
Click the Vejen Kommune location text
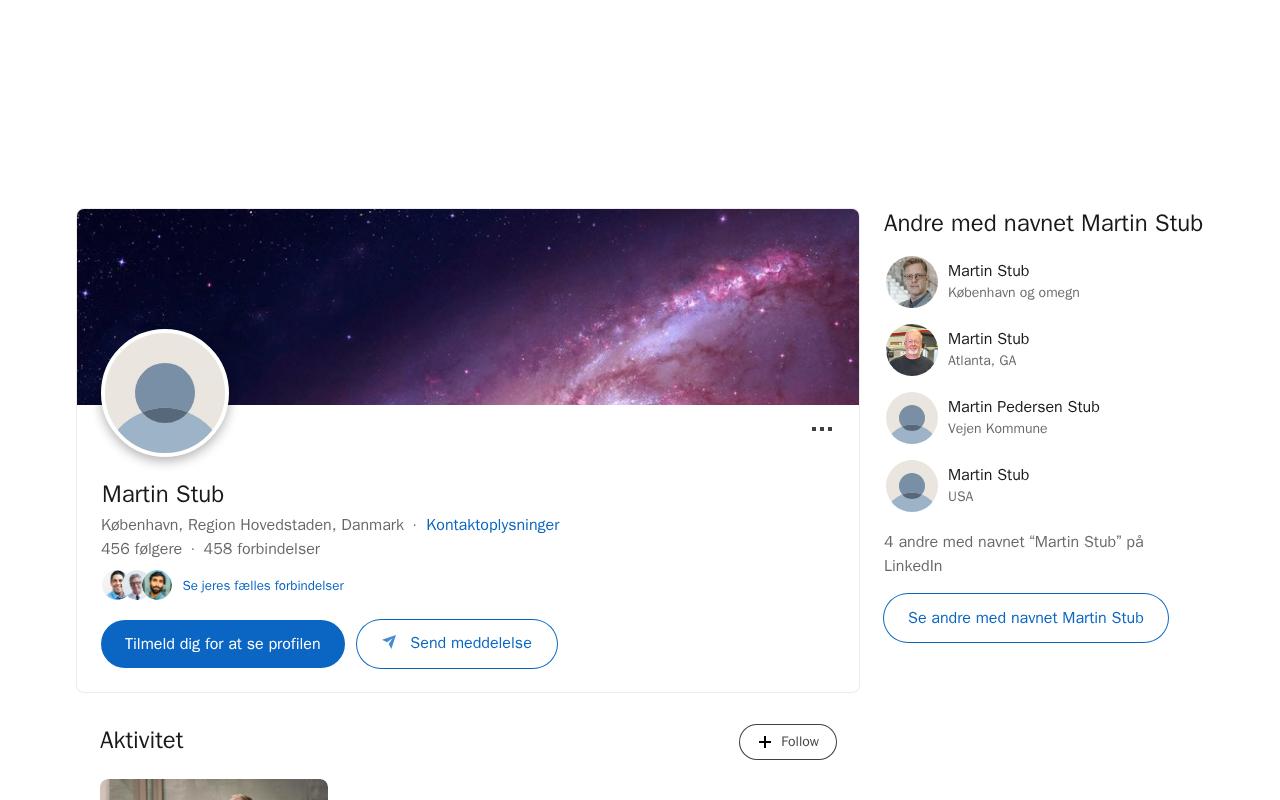(x=998, y=429)
